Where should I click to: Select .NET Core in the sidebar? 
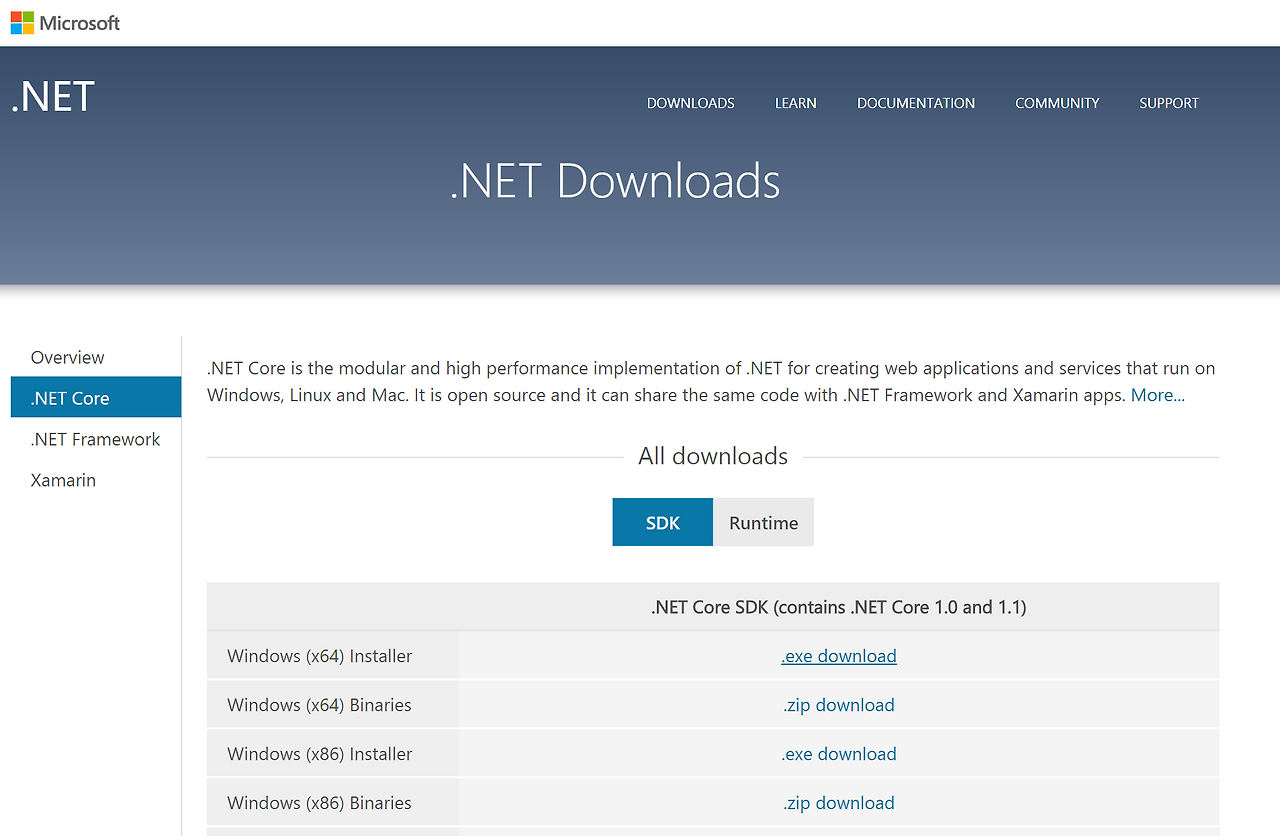(x=96, y=397)
